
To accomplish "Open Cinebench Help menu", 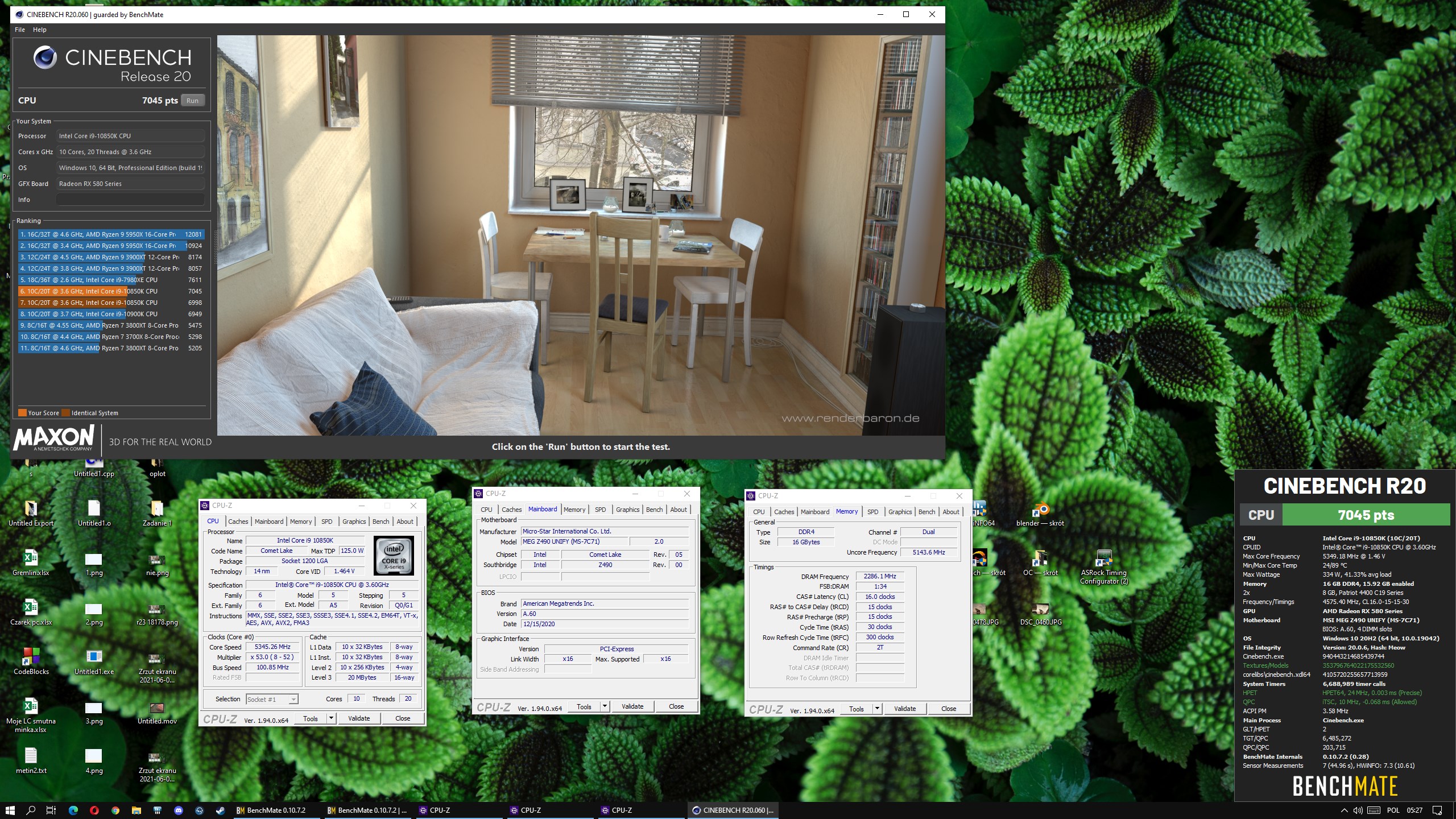I will tap(40, 30).
